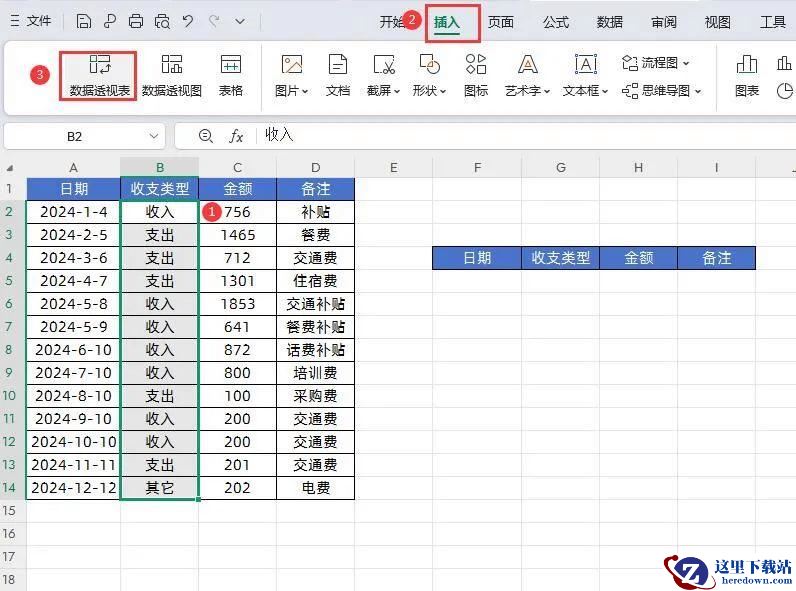Image resolution: width=796 pixels, height=591 pixels.
Task: Select column D header
Action: 316,168
